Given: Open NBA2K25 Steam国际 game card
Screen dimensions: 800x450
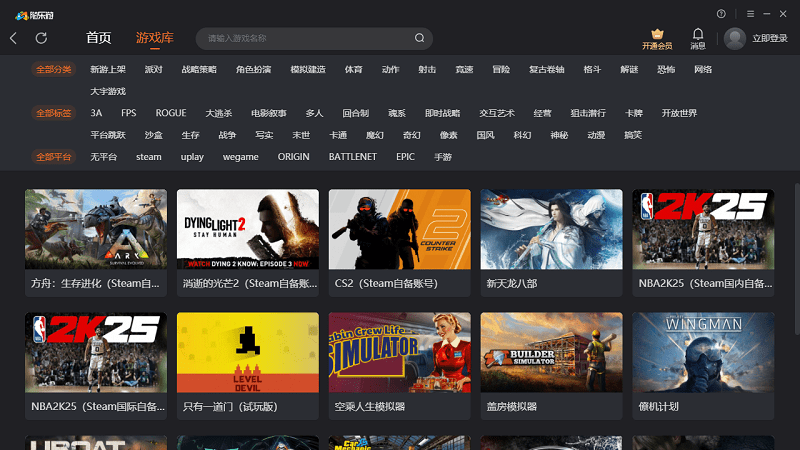Looking at the screenshot, I should 96,366.
